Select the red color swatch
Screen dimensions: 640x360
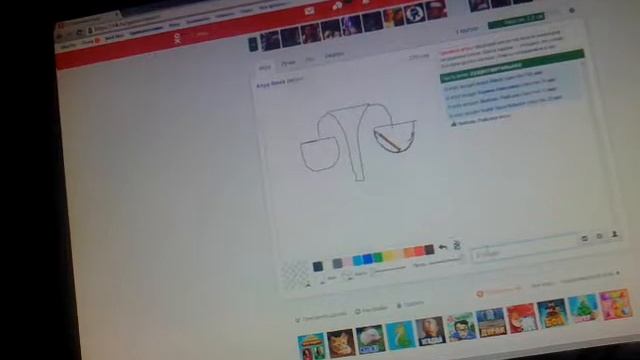click(419, 251)
